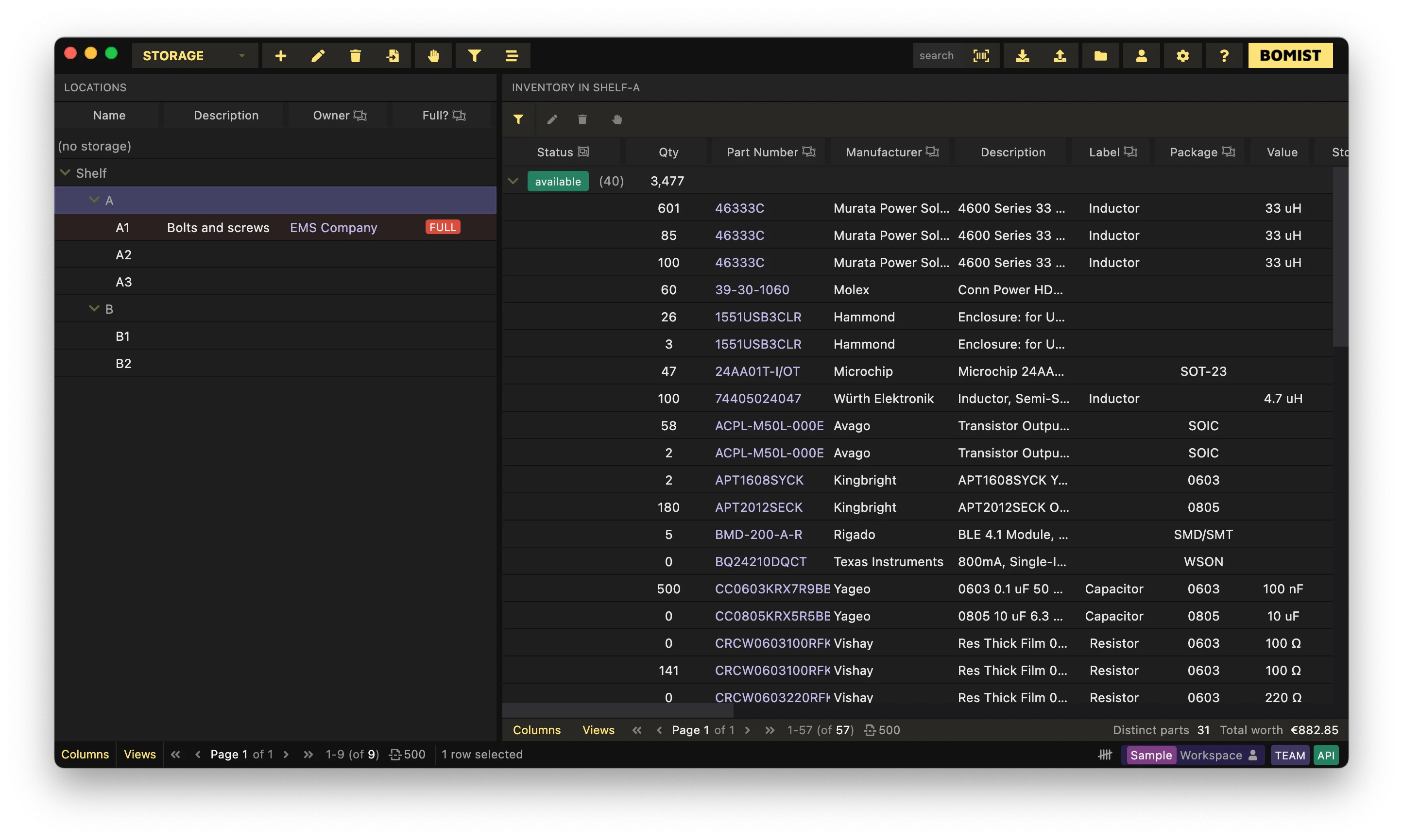Click the pencil edit icon in top toolbar

click(x=318, y=55)
